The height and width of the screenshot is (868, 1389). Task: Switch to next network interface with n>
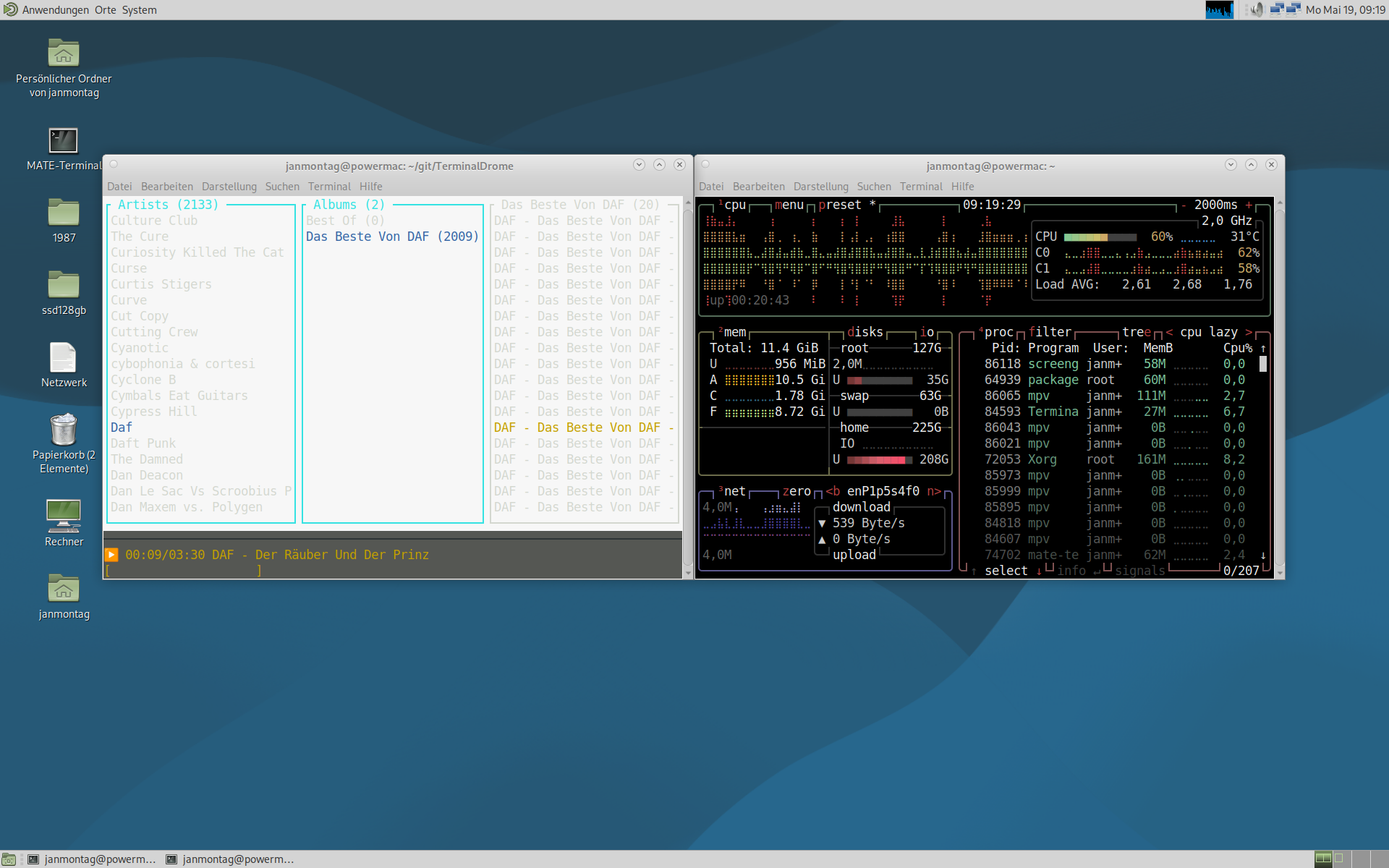click(934, 491)
